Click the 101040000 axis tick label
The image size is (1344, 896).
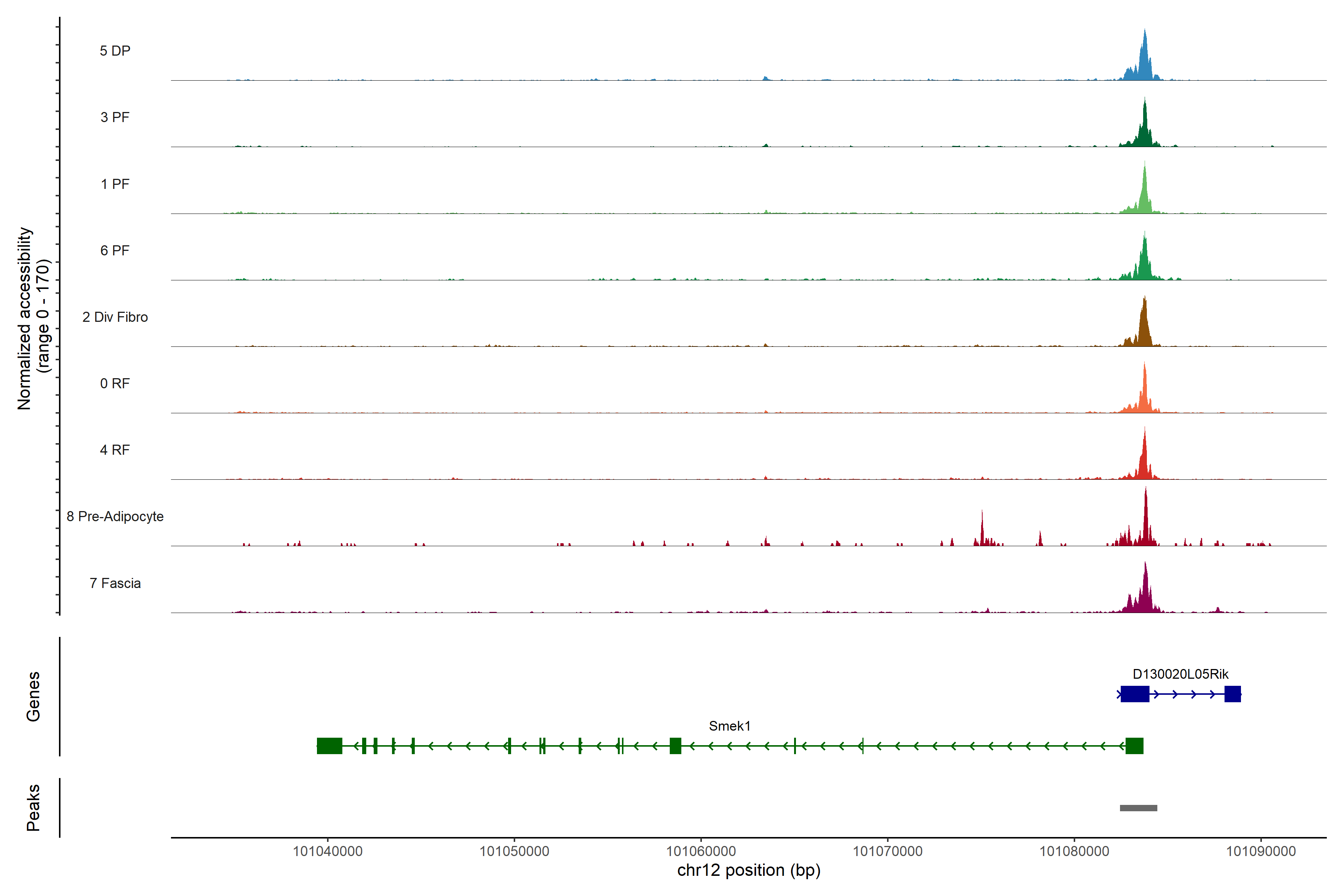(x=327, y=852)
